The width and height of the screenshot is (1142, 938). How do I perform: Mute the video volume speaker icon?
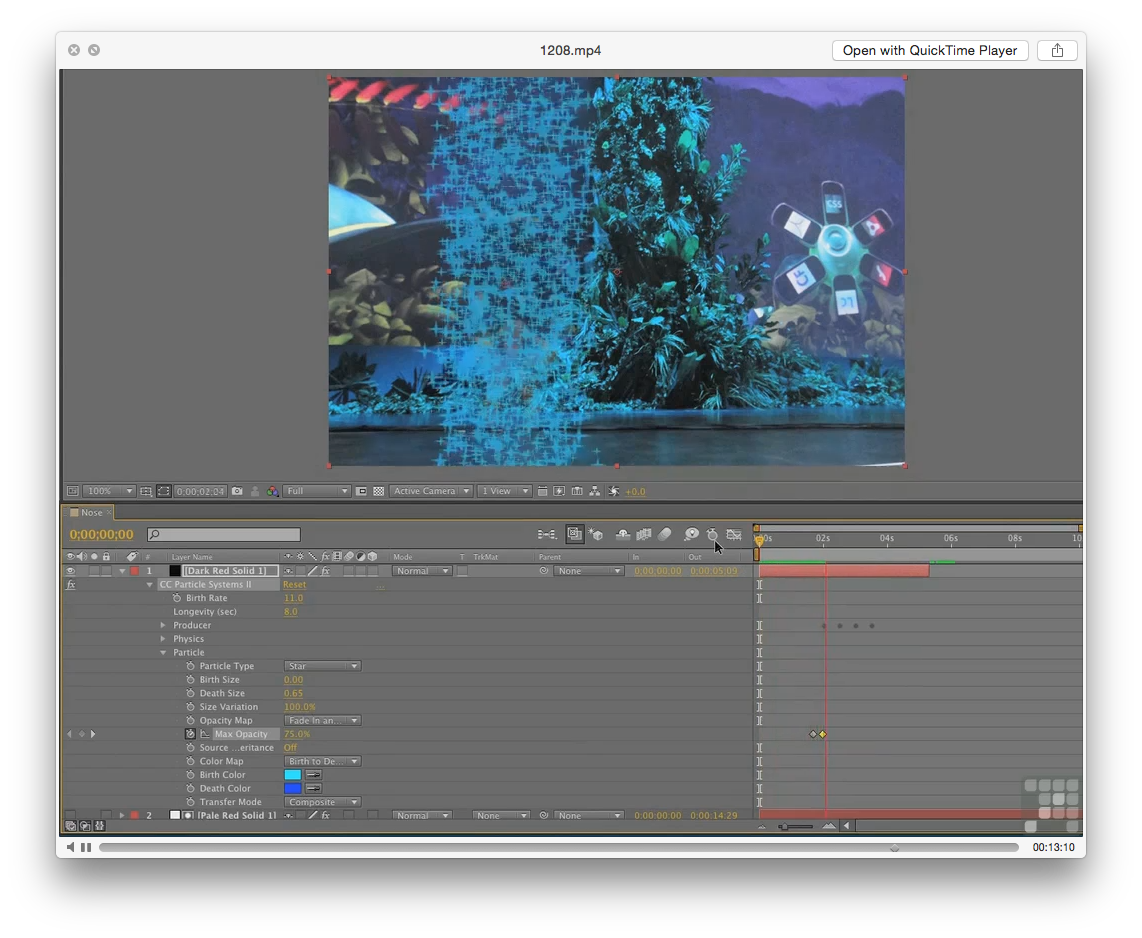click(x=71, y=847)
